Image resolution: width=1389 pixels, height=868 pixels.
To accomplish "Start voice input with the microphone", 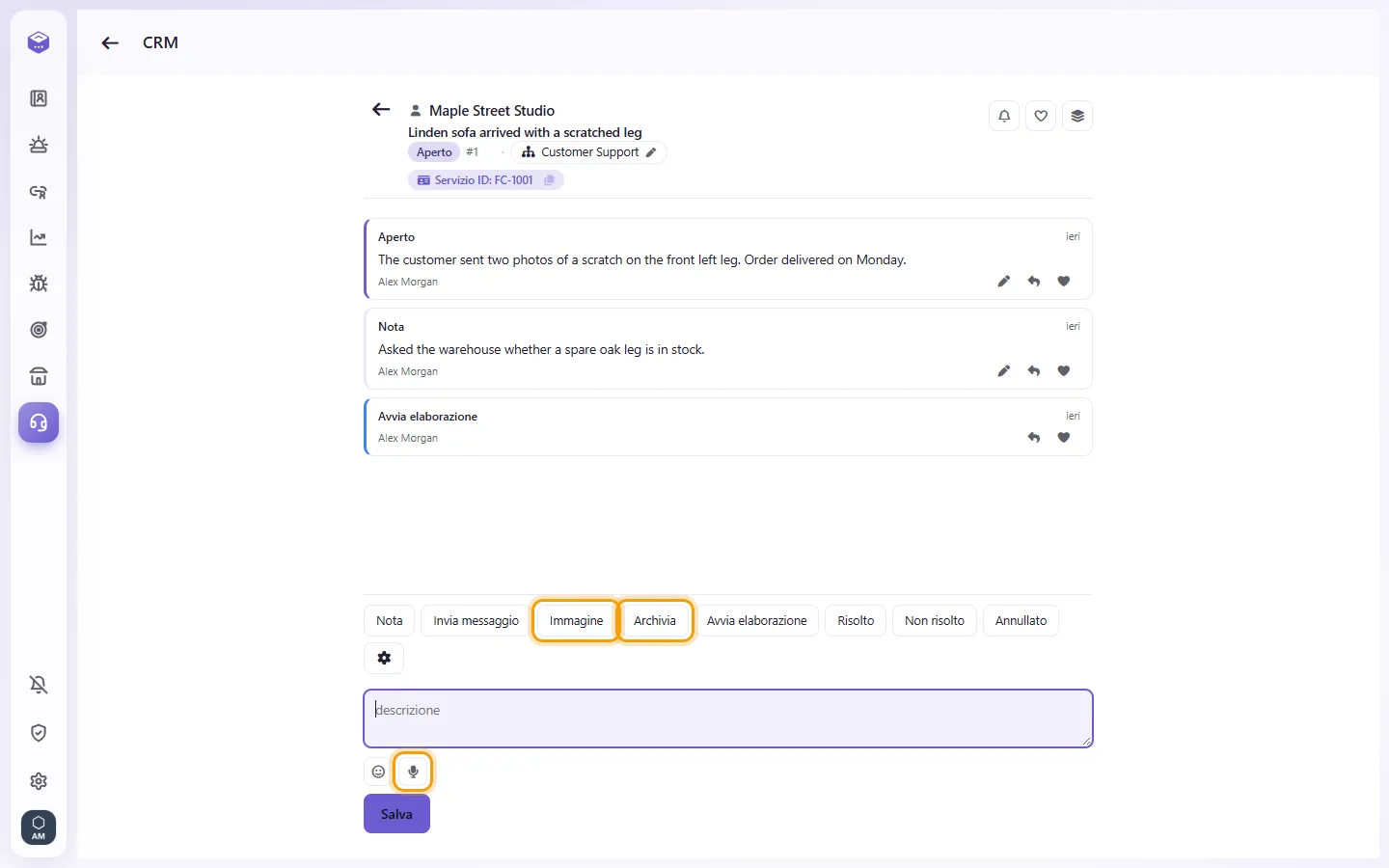I will [x=414, y=772].
